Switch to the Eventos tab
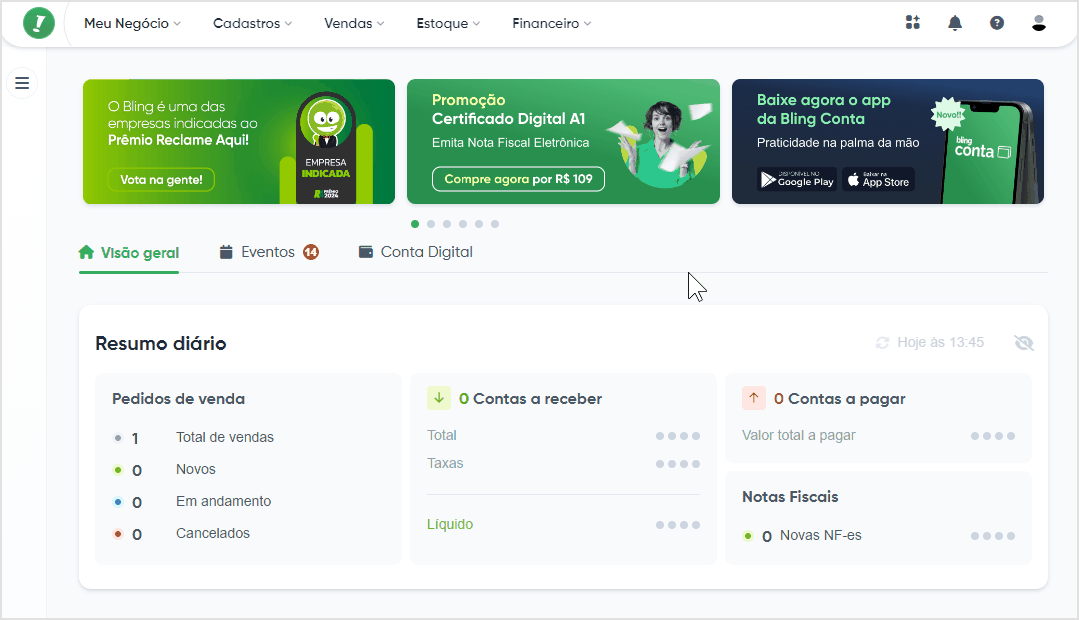This screenshot has width=1079, height=620. coord(268,252)
